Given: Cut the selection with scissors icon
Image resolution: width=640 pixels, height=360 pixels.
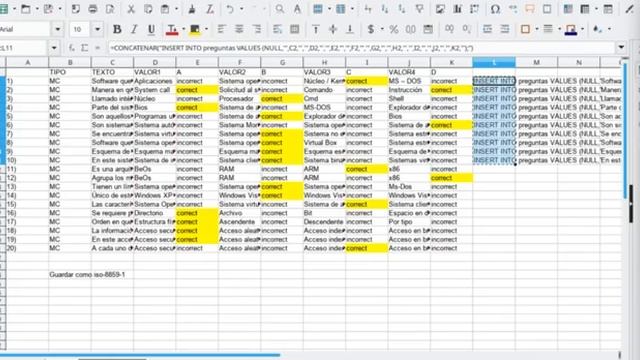Looking at the screenshot, I should point(131,9).
